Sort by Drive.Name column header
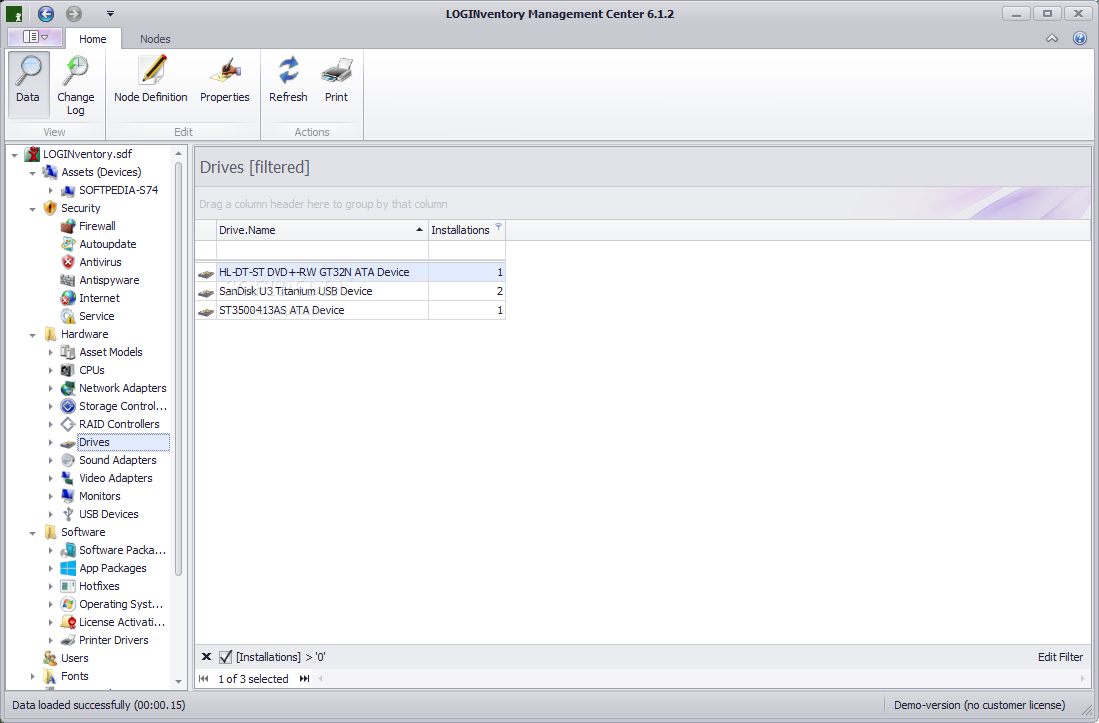 (322, 230)
